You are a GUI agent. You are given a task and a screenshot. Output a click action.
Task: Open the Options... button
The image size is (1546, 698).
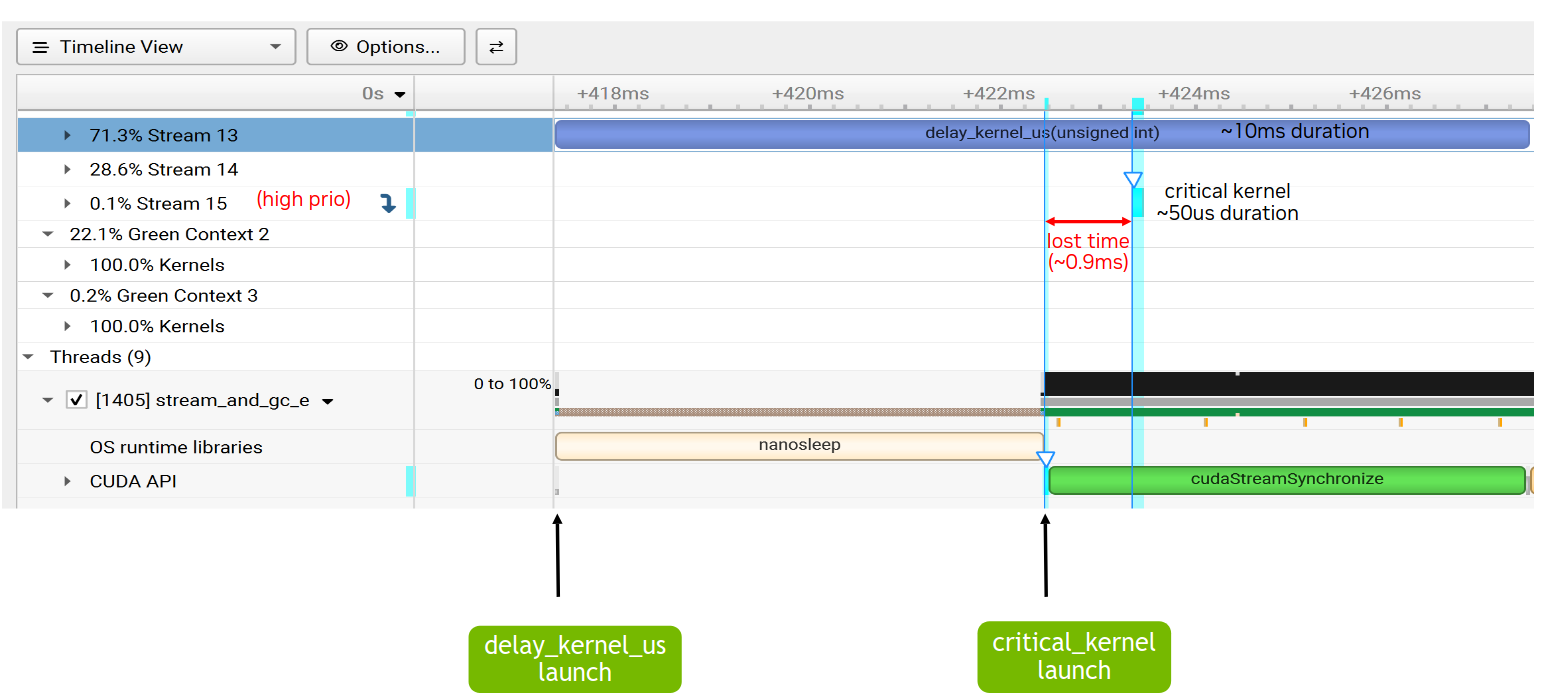tap(386, 47)
